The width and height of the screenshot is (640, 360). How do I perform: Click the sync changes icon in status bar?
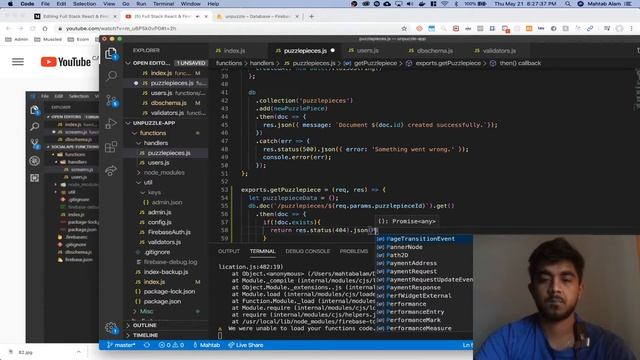pyautogui.click(x=147, y=345)
